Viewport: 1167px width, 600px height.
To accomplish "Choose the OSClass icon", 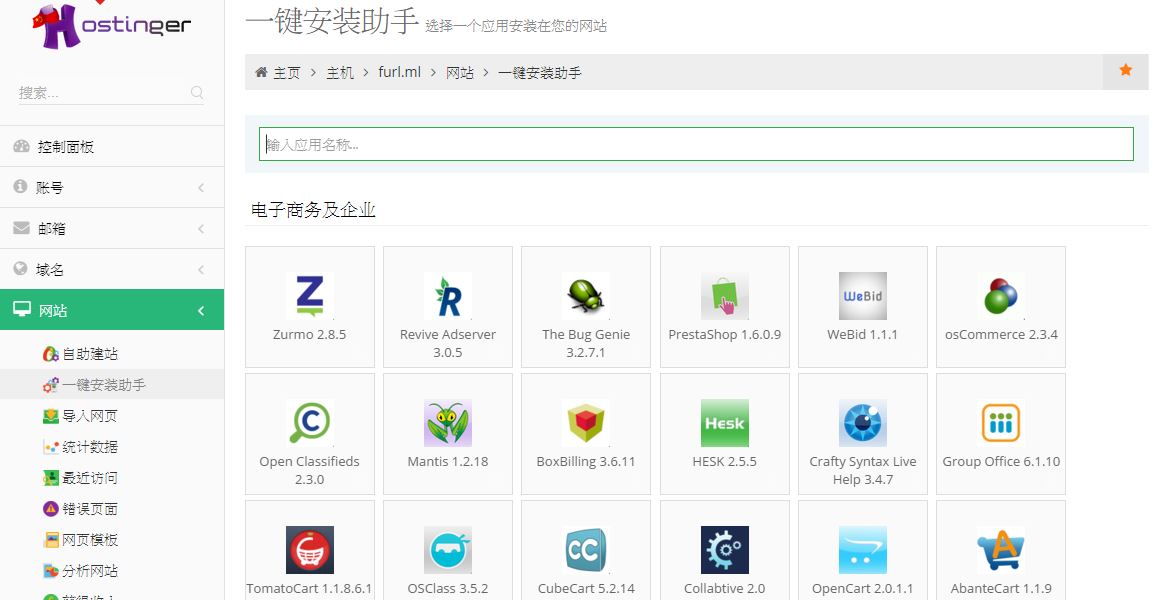I will pyautogui.click(x=448, y=550).
